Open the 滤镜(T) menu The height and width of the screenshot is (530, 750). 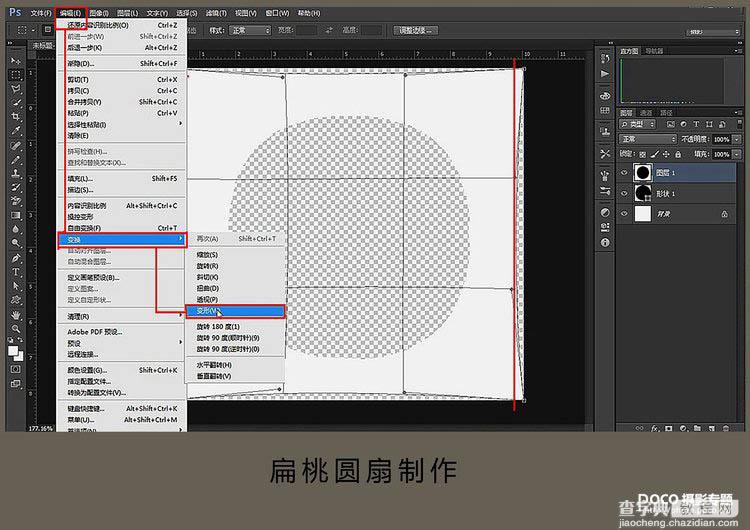216,13
